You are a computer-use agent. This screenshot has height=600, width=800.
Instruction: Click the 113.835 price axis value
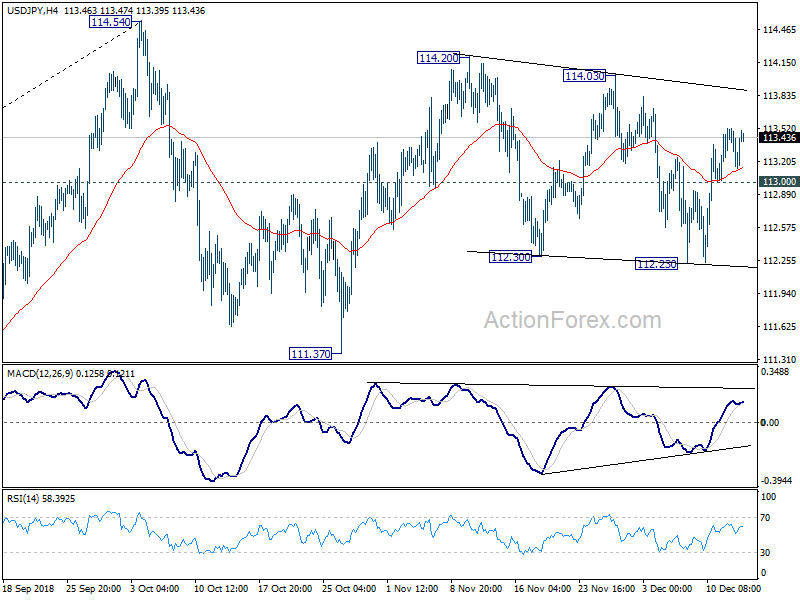[779, 96]
